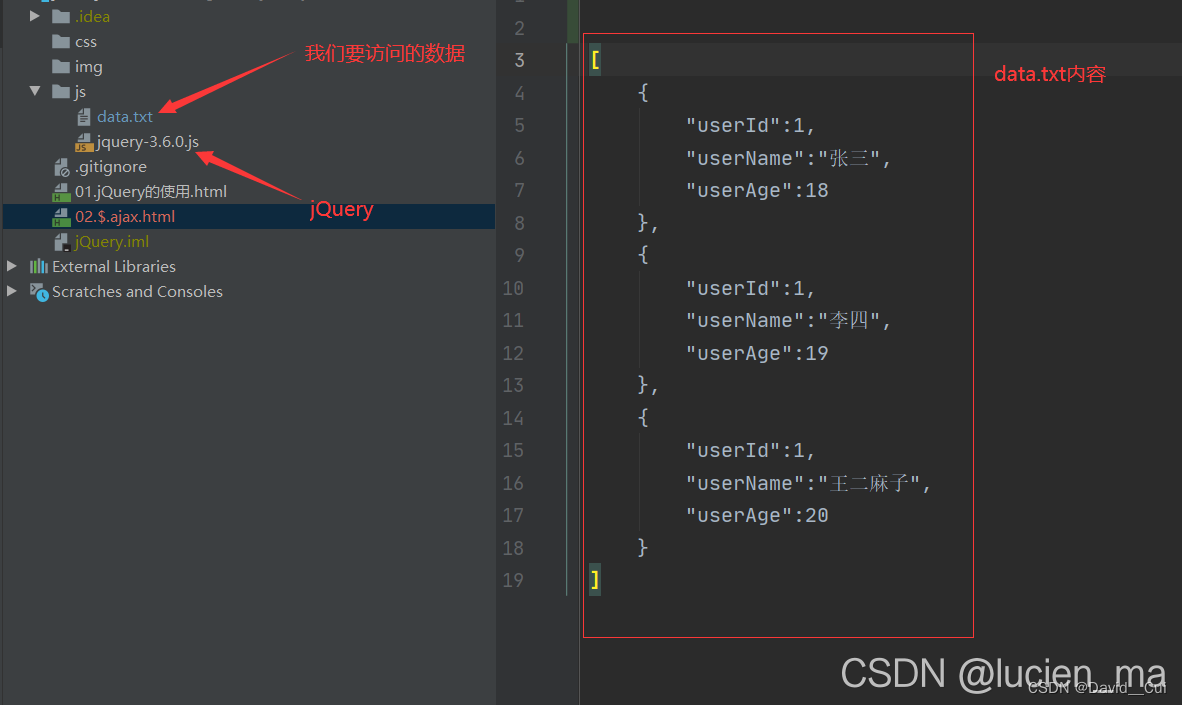Click "userId":1 on line 10
The image size is (1182, 705).
[x=745, y=288]
